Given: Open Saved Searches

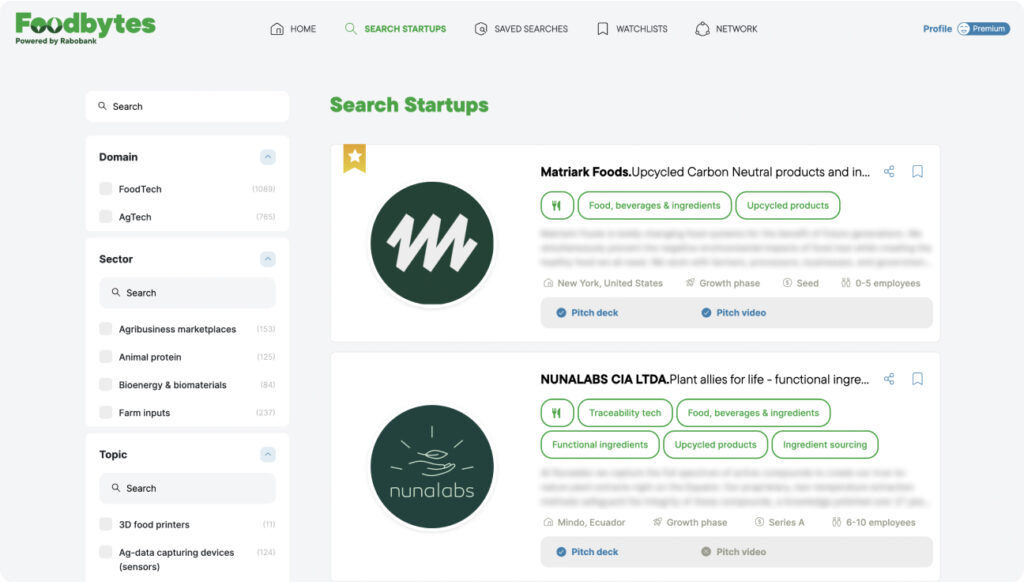Looking at the screenshot, I should coord(521,29).
